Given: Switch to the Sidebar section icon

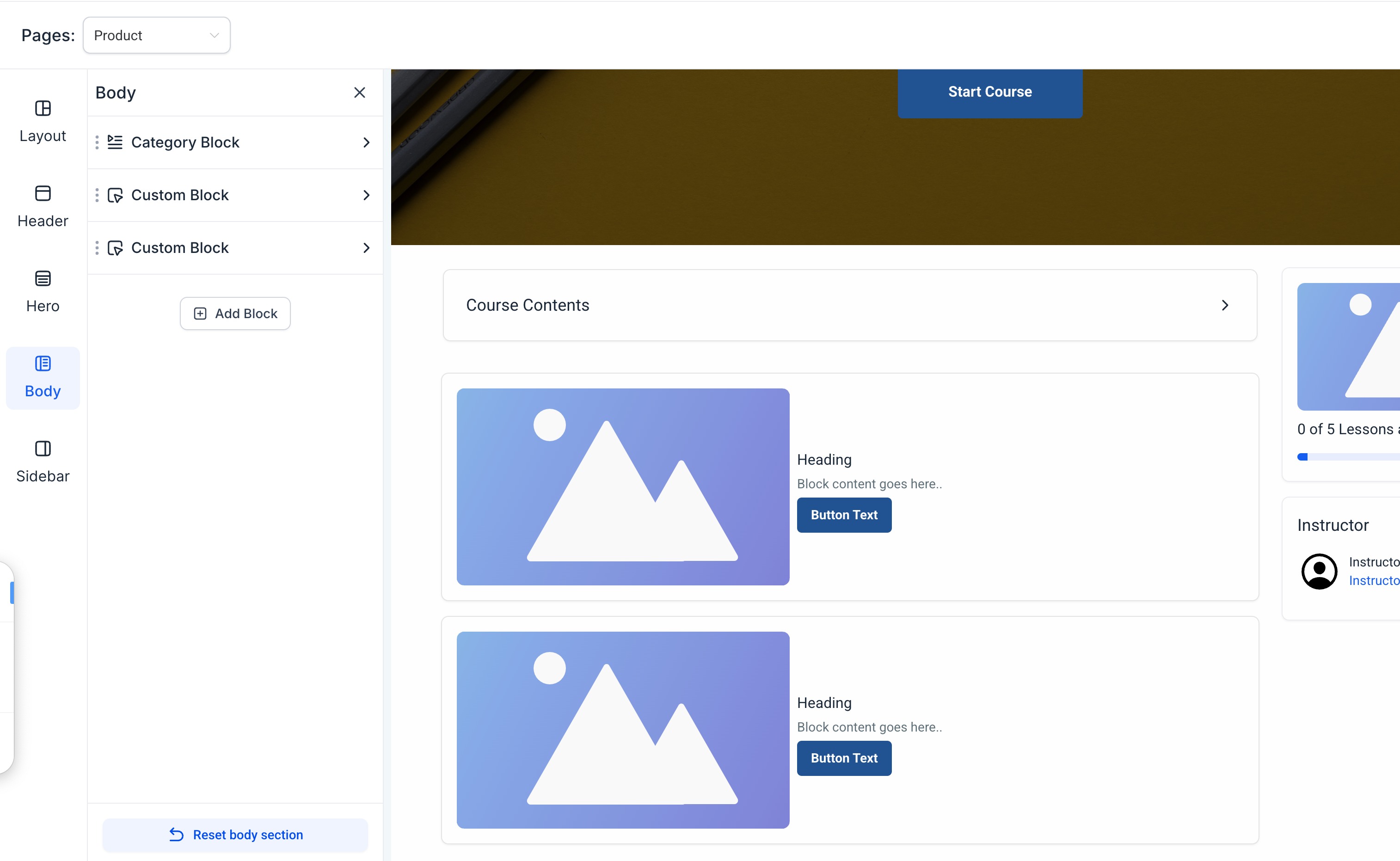Looking at the screenshot, I should [43, 449].
